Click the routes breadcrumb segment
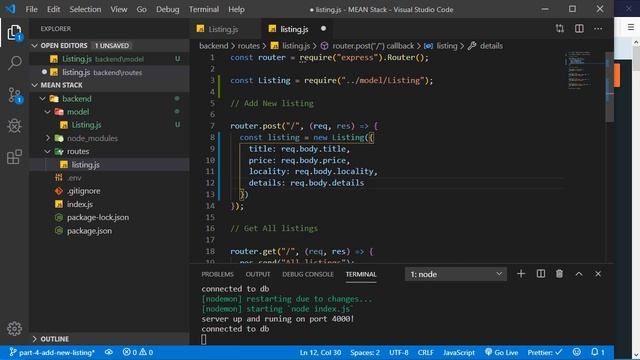Screen dimensions: 640x360 point(249,46)
